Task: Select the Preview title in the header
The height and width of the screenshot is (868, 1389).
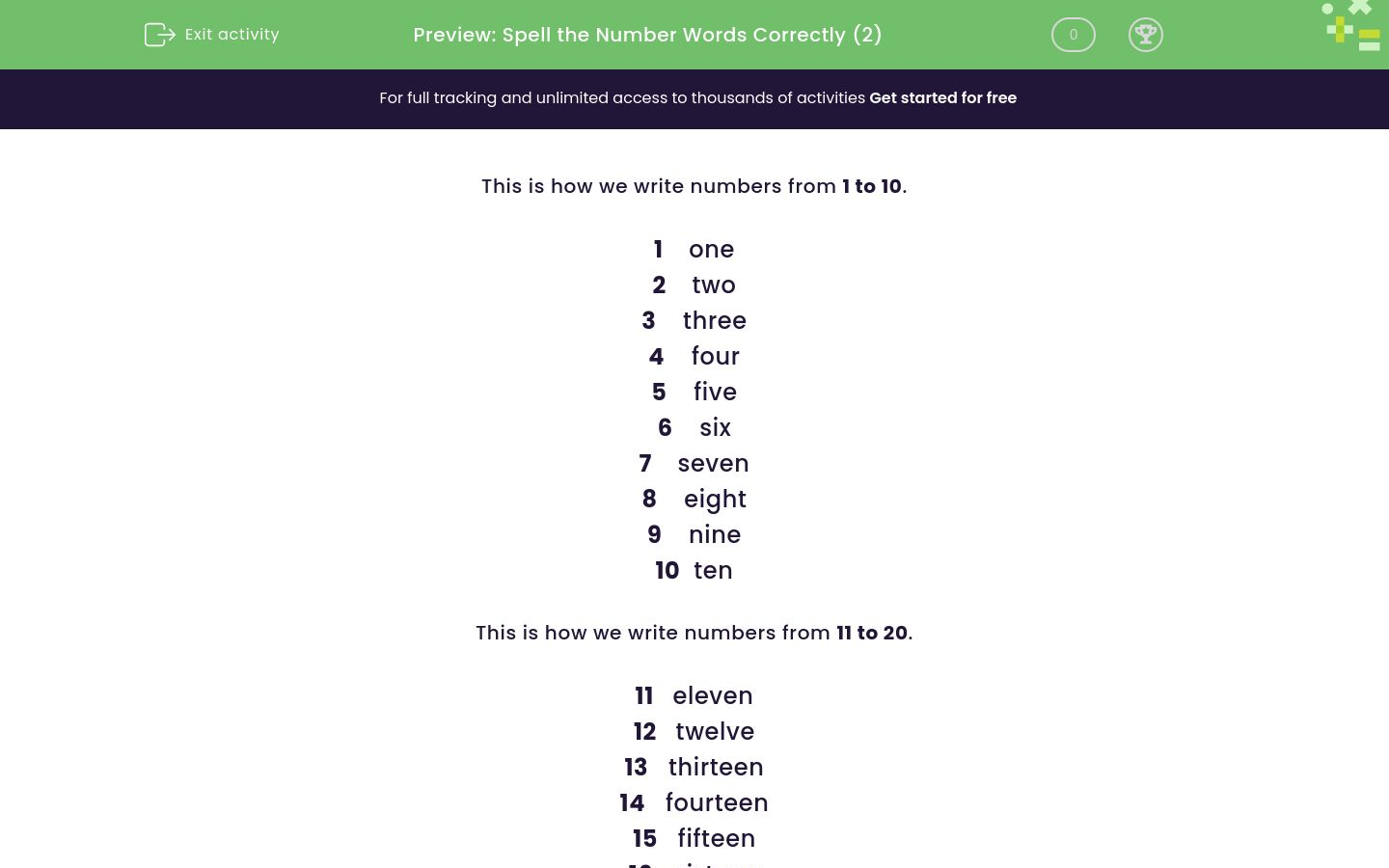Action: [647, 35]
